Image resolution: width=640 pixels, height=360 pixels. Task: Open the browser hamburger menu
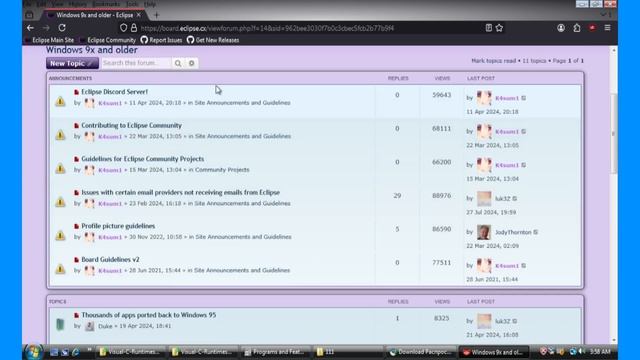607,28
